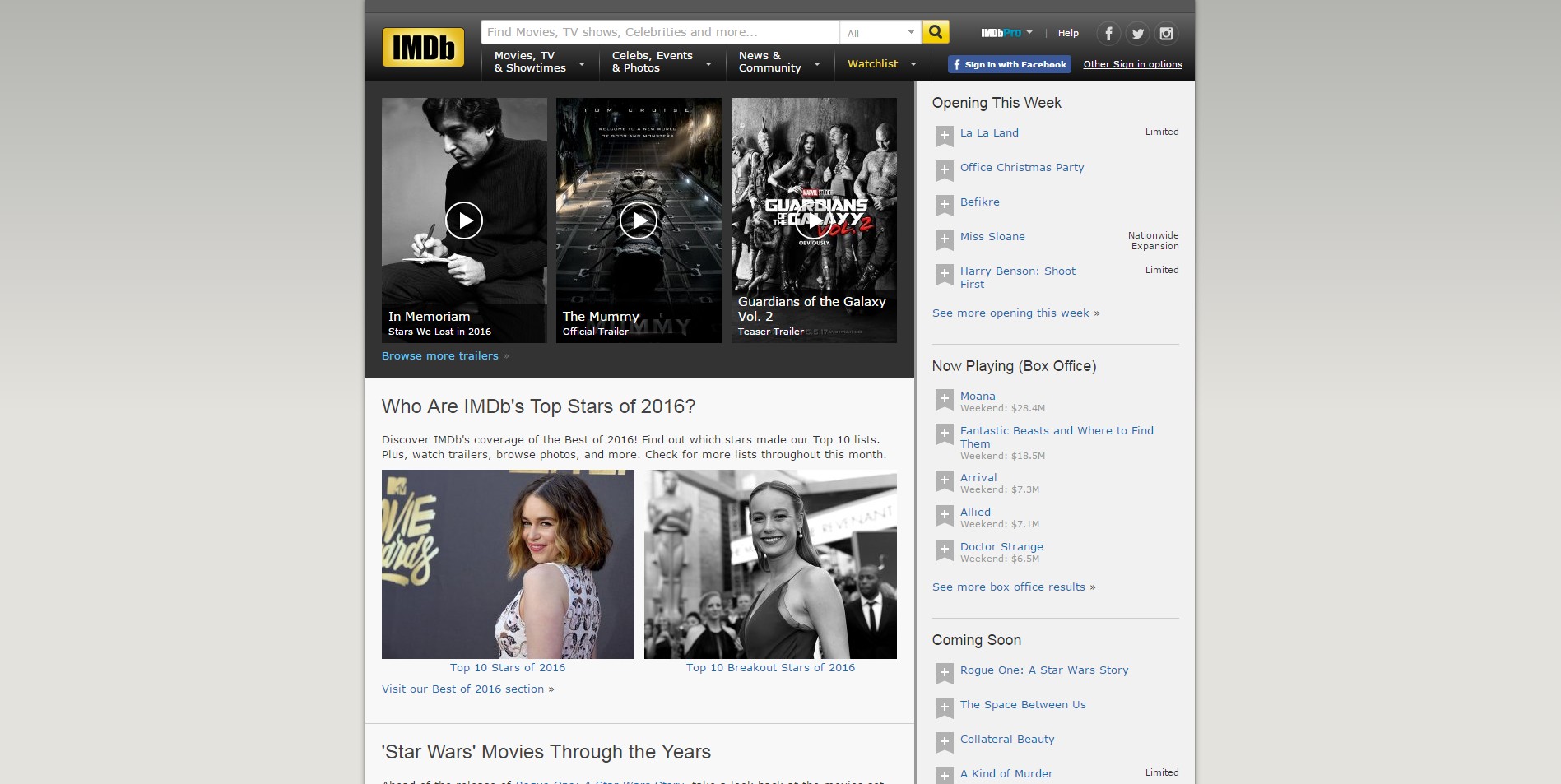Add A Kind of Murder to watchlist
The image size is (1561, 784).
945,775
